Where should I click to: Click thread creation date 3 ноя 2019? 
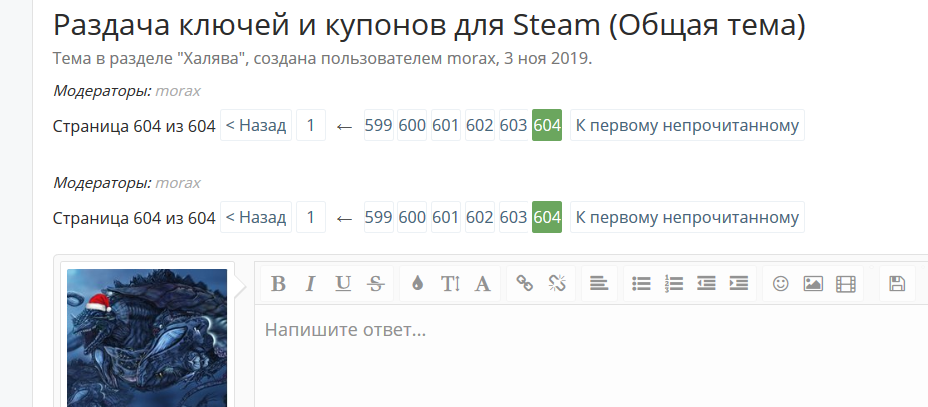point(546,59)
